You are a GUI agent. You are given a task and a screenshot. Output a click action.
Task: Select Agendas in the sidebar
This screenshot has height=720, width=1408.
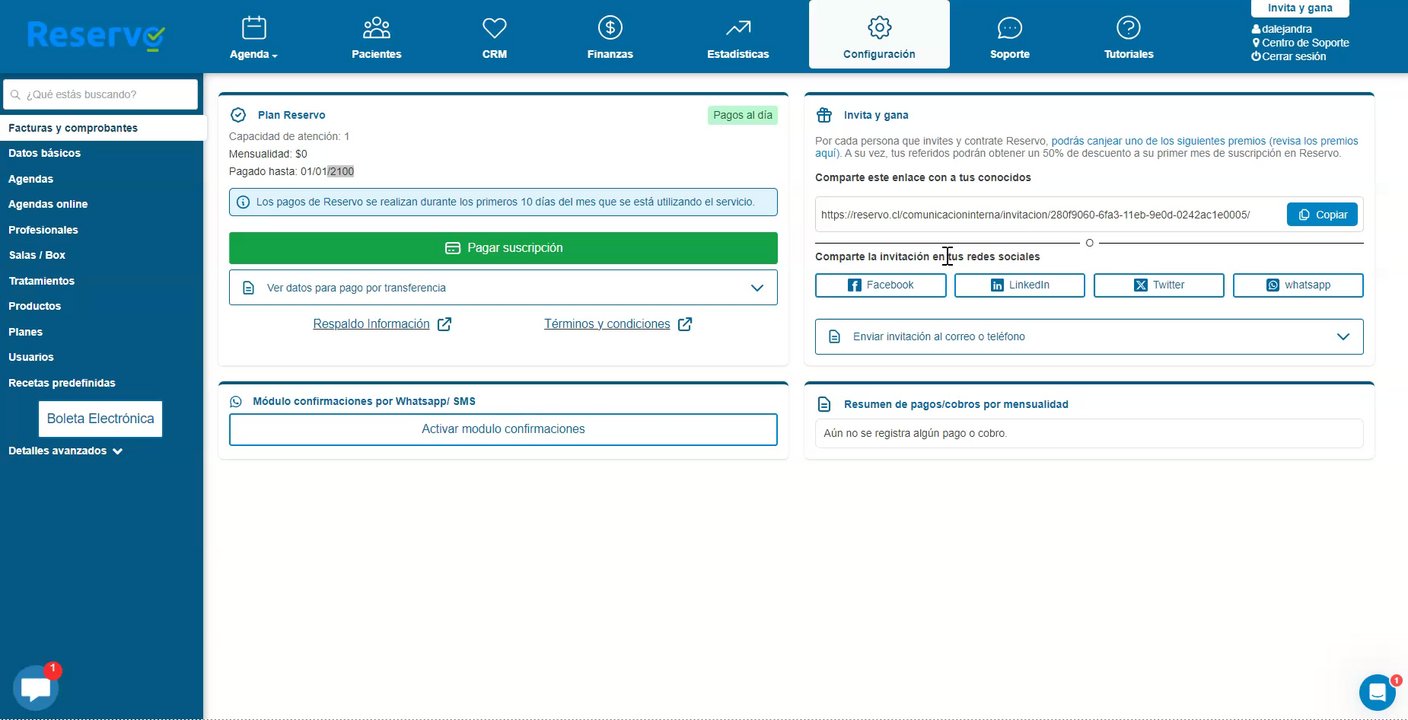pos(31,179)
